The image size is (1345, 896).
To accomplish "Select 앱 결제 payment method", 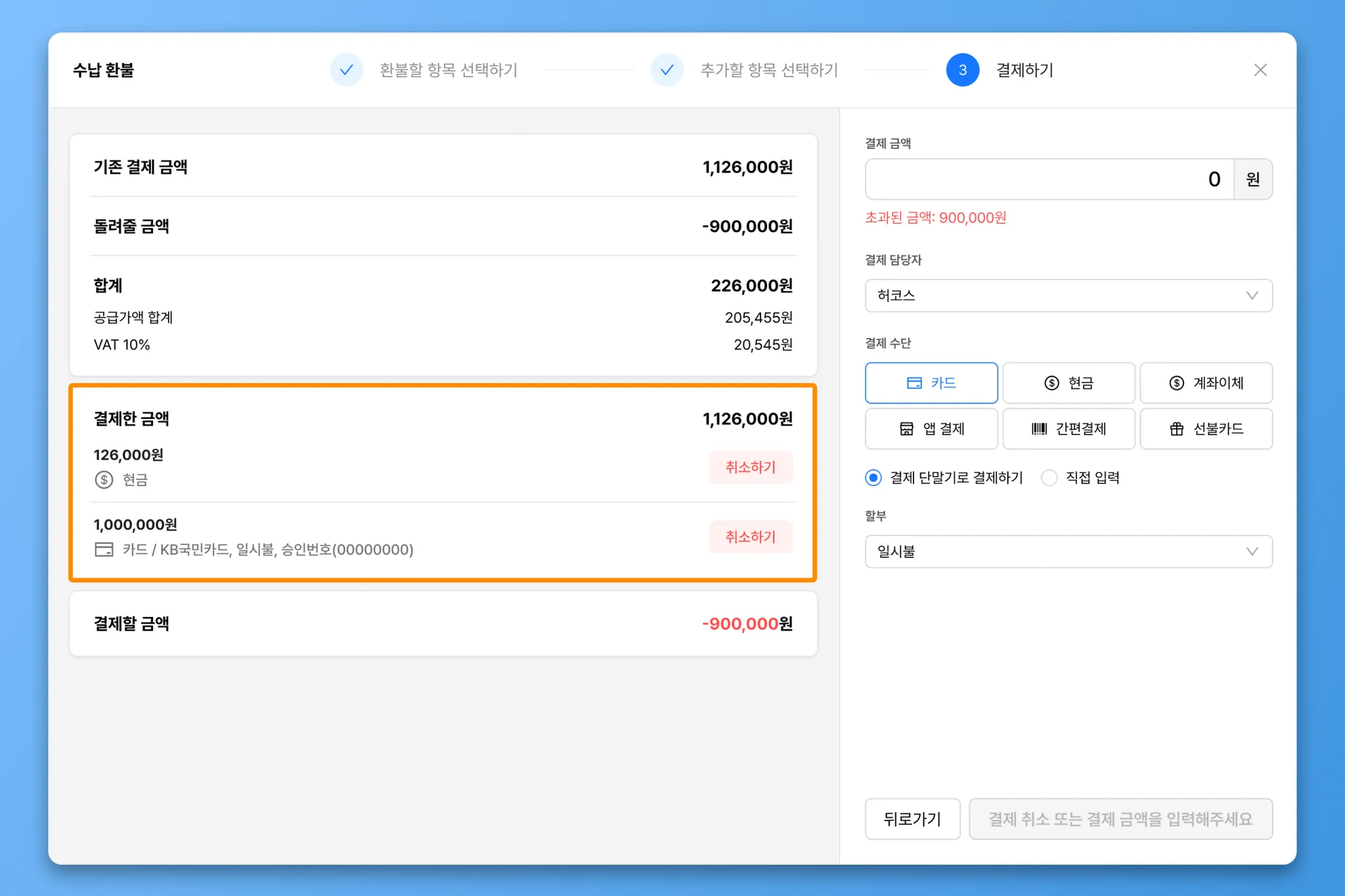I will 931,429.
